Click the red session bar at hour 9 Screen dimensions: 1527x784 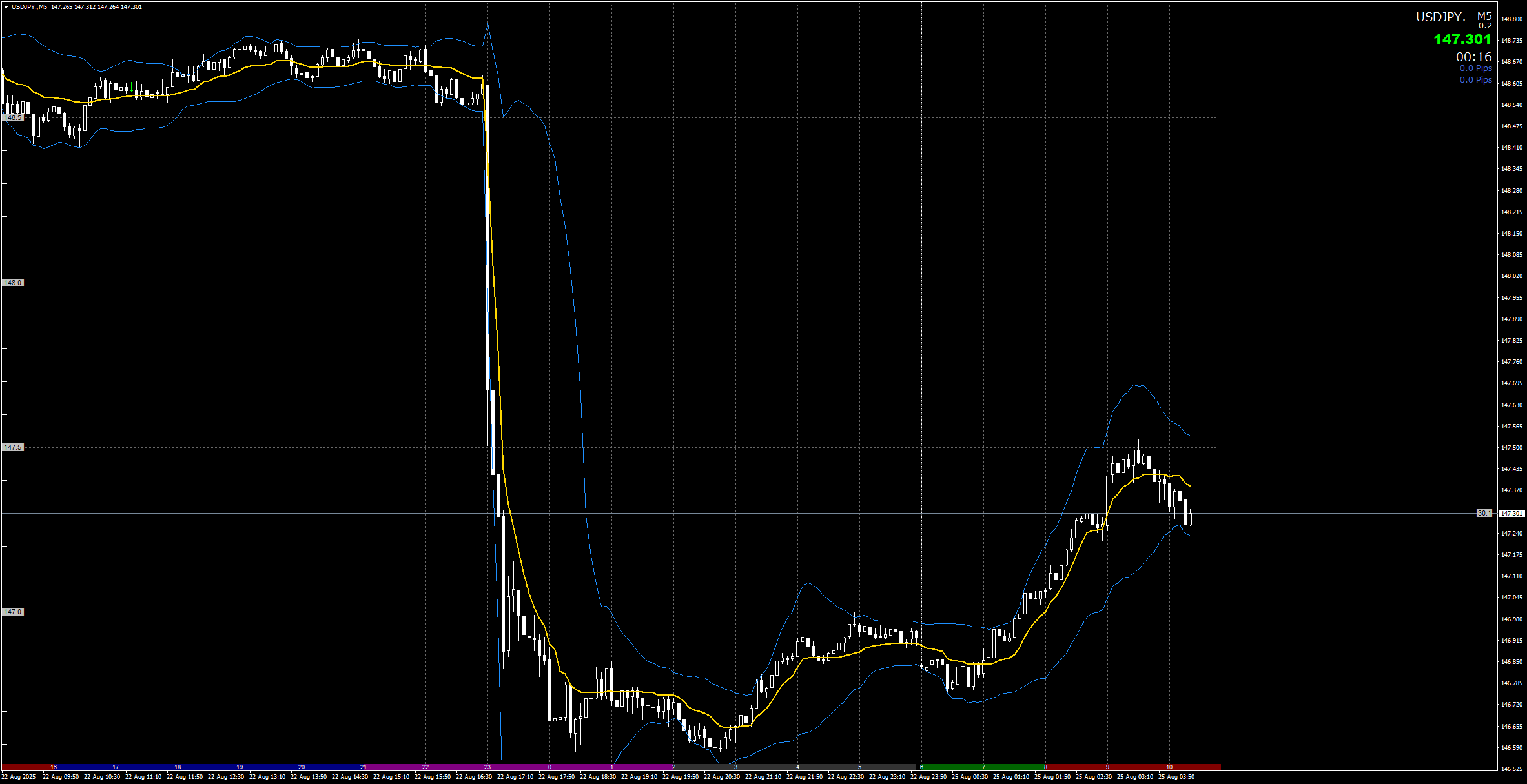pos(1107,767)
